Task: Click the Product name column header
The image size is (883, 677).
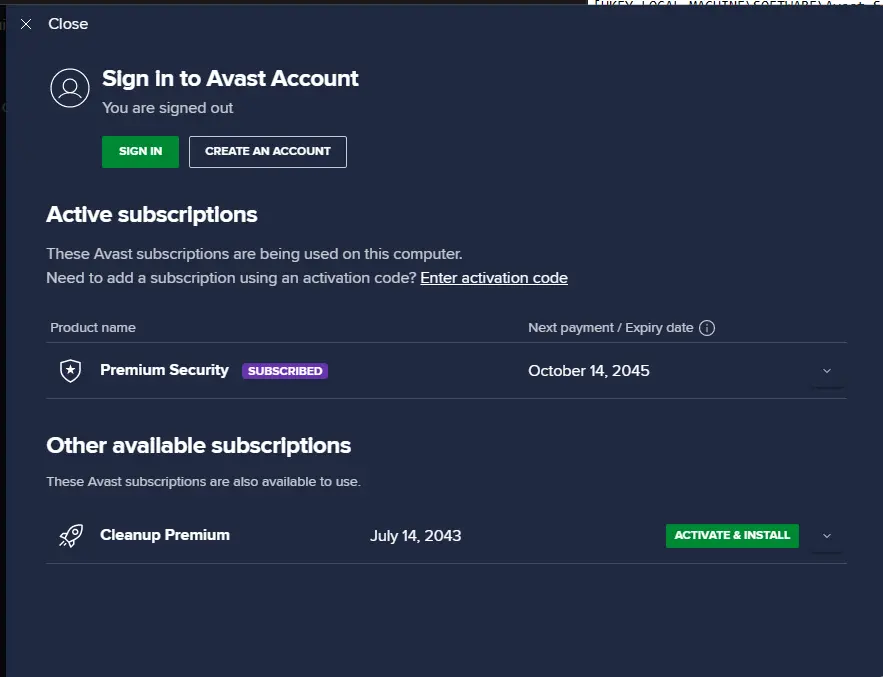Action: 93,328
